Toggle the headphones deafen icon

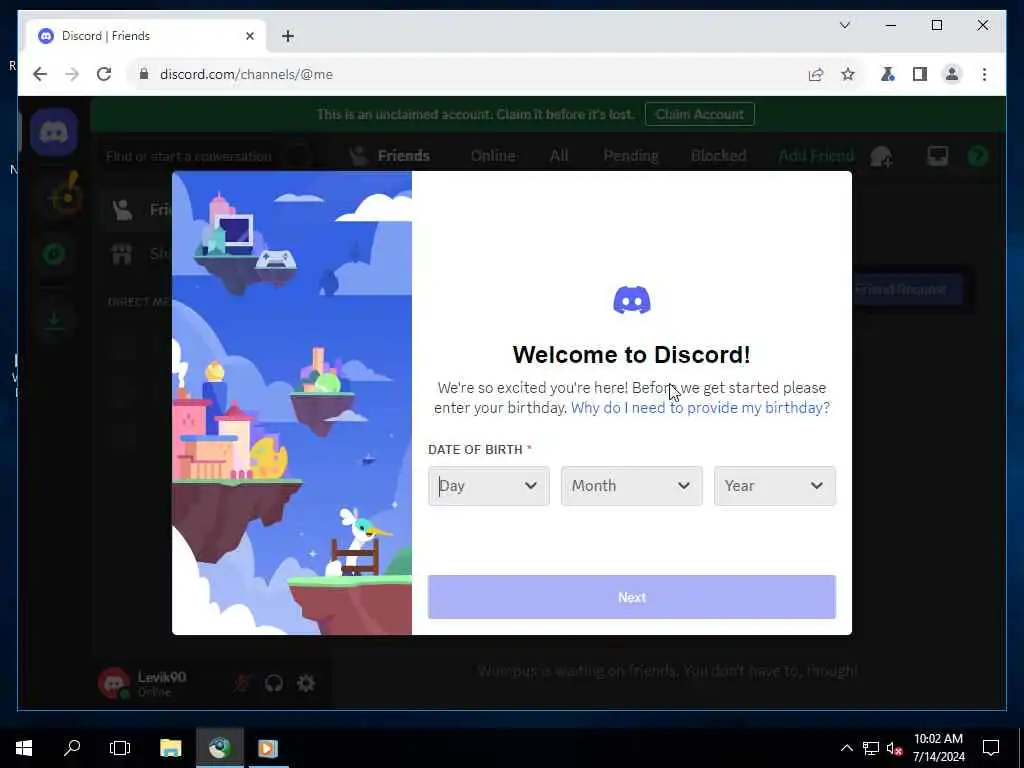click(274, 684)
